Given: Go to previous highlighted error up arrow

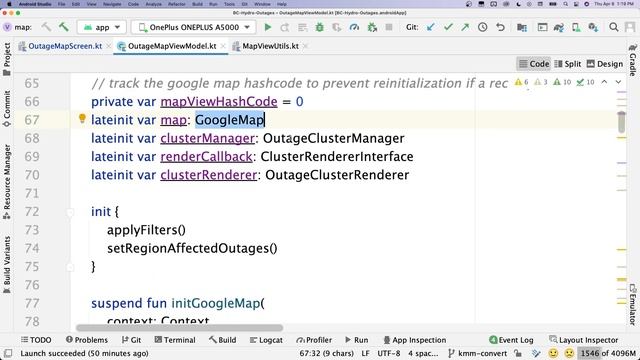Looking at the screenshot, I should (x=604, y=82).
